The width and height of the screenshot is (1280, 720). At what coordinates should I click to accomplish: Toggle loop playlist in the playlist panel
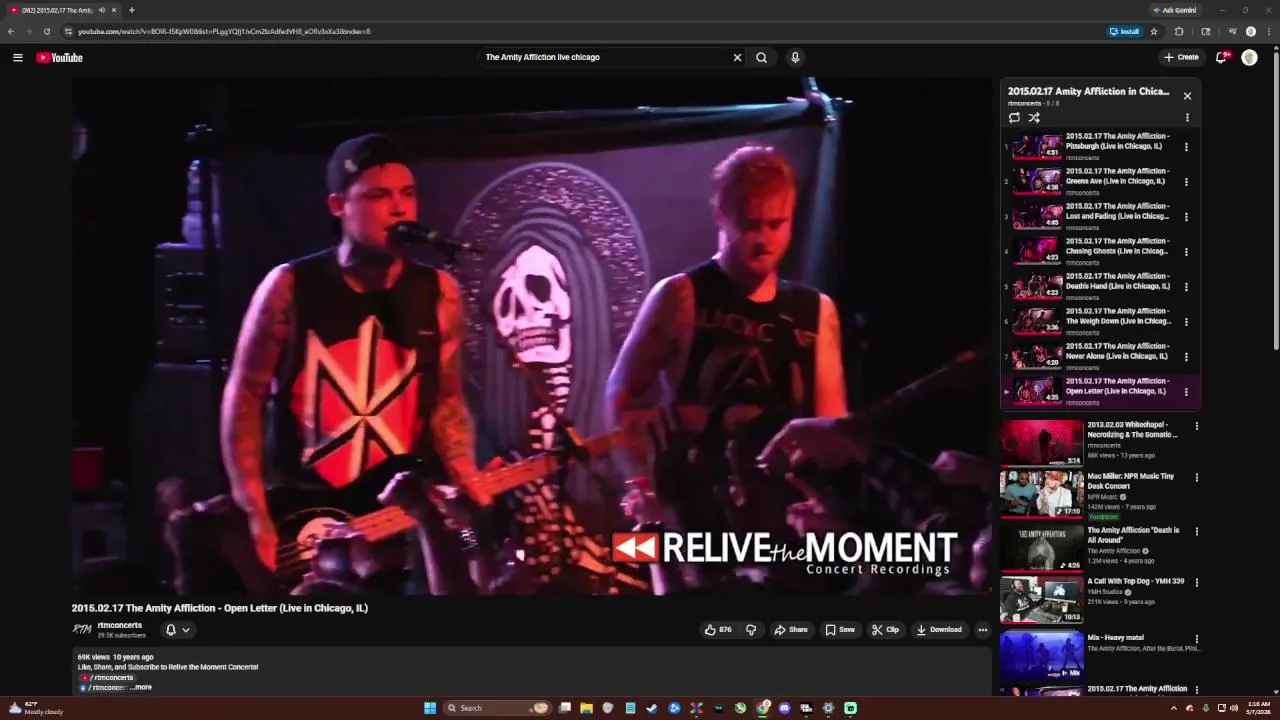[x=1014, y=117]
